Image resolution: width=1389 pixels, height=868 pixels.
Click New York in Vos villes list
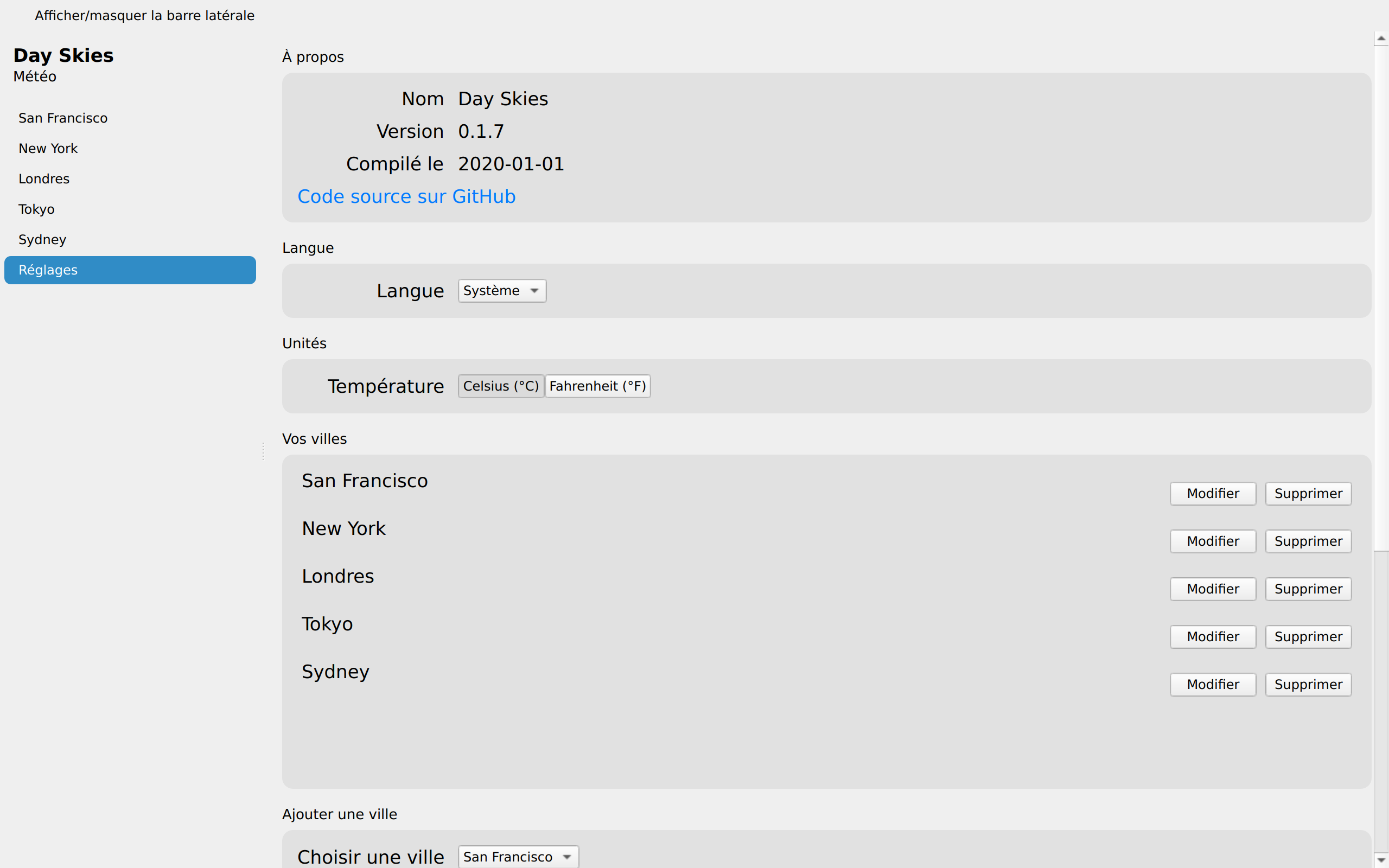tap(343, 528)
